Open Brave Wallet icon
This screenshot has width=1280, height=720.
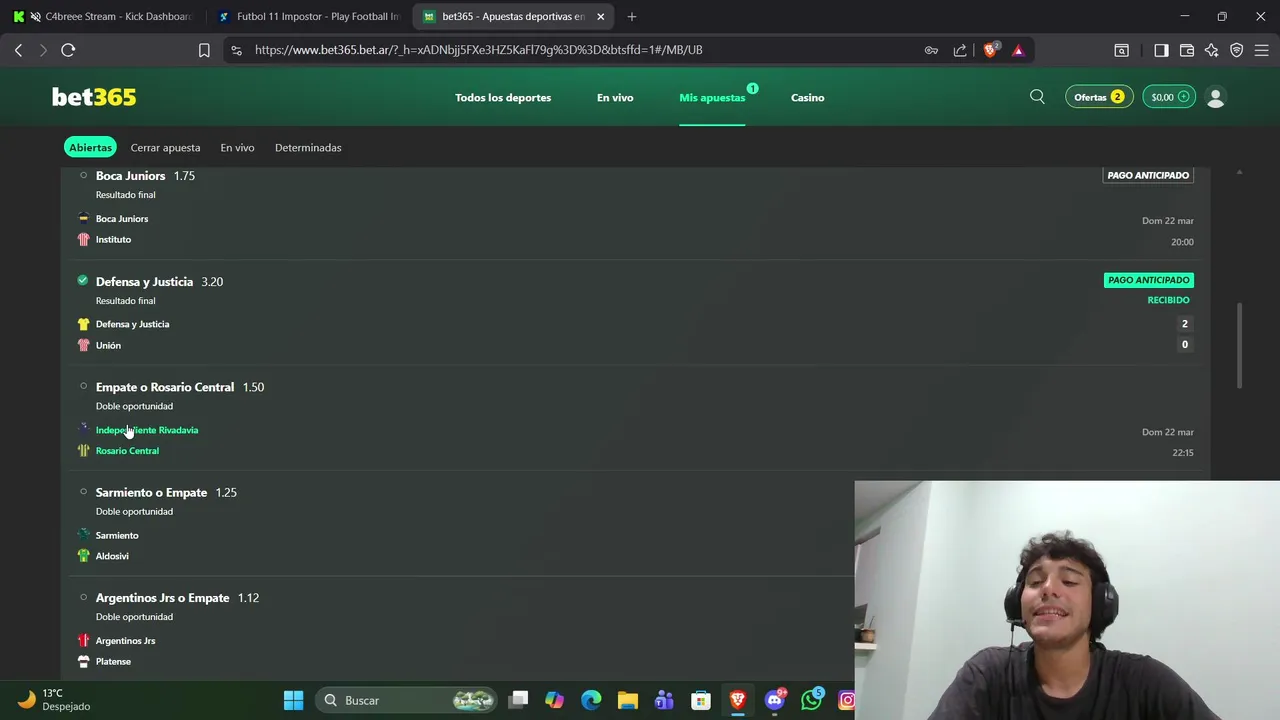click(1187, 50)
